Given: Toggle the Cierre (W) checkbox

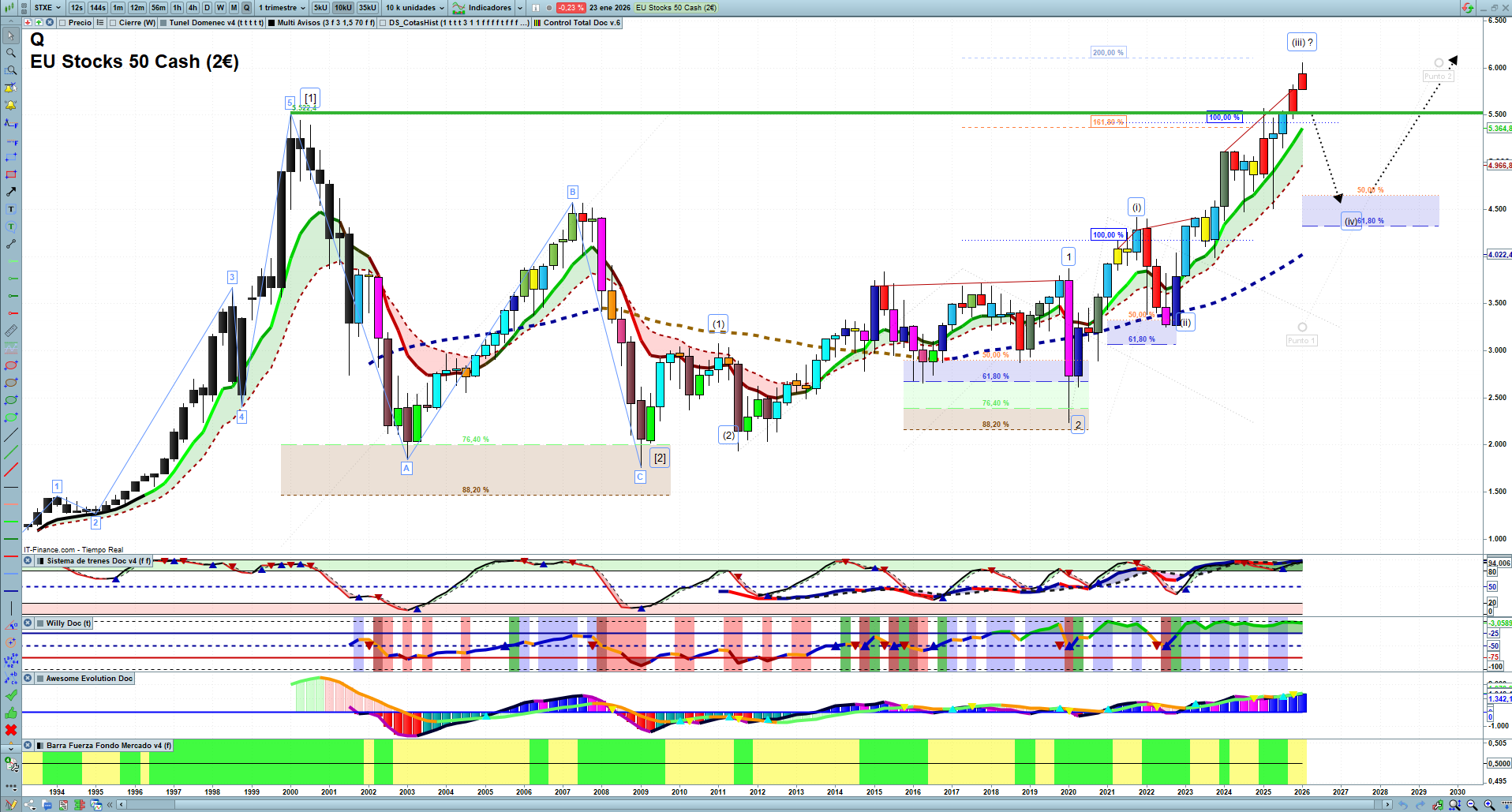Looking at the screenshot, I should [x=113, y=23].
